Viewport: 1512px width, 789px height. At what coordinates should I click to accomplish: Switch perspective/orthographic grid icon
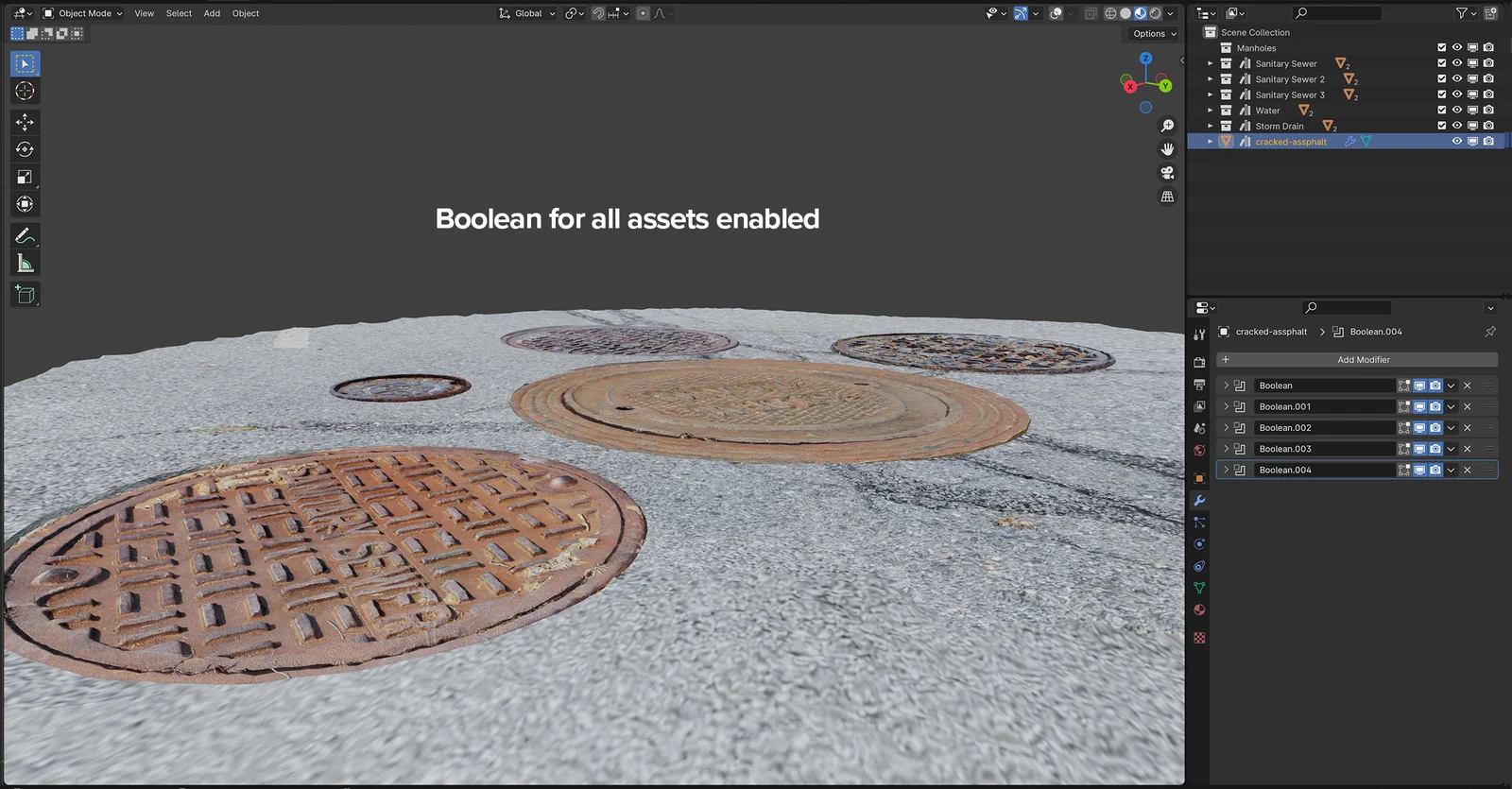[x=1167, y=197]
